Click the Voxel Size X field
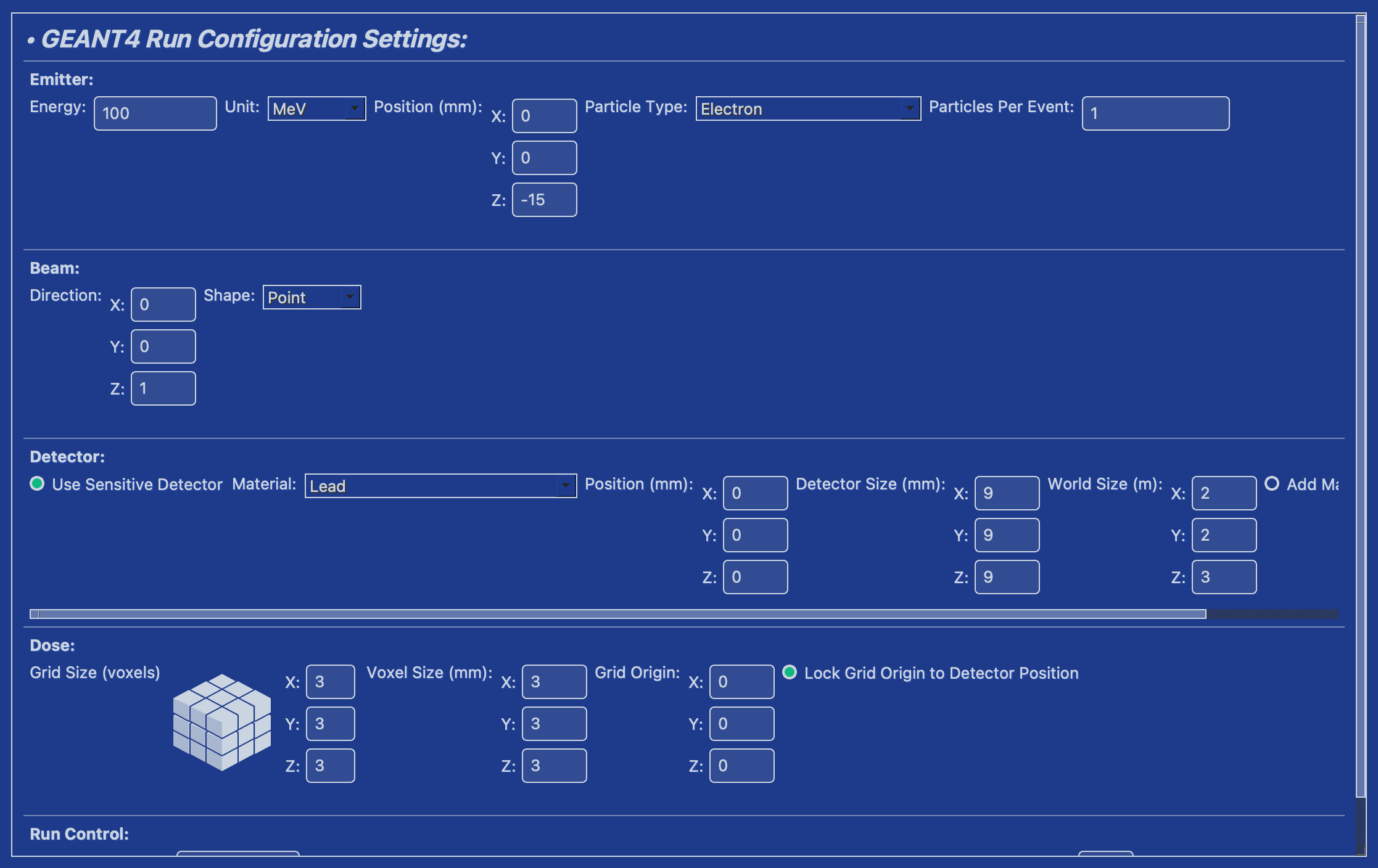The height and width of the screenshot is (868, 1378). [555, 682]
